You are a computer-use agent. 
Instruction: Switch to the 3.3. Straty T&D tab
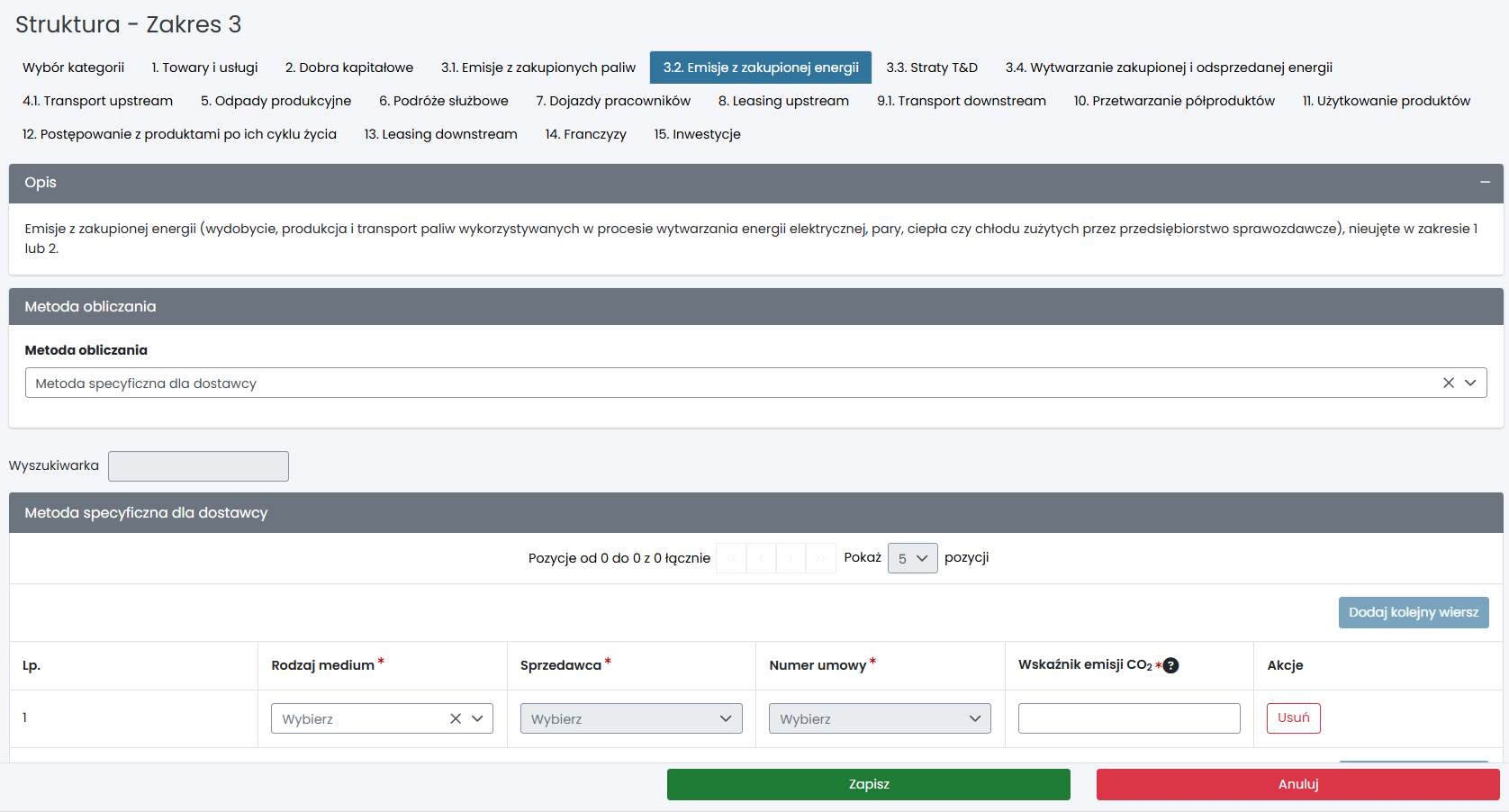tap(931, 68)
